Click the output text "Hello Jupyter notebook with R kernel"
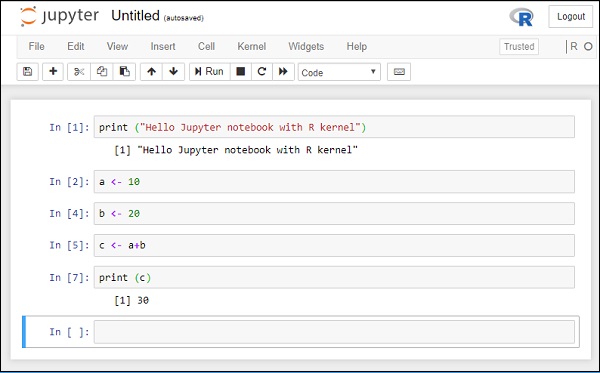 248,150
